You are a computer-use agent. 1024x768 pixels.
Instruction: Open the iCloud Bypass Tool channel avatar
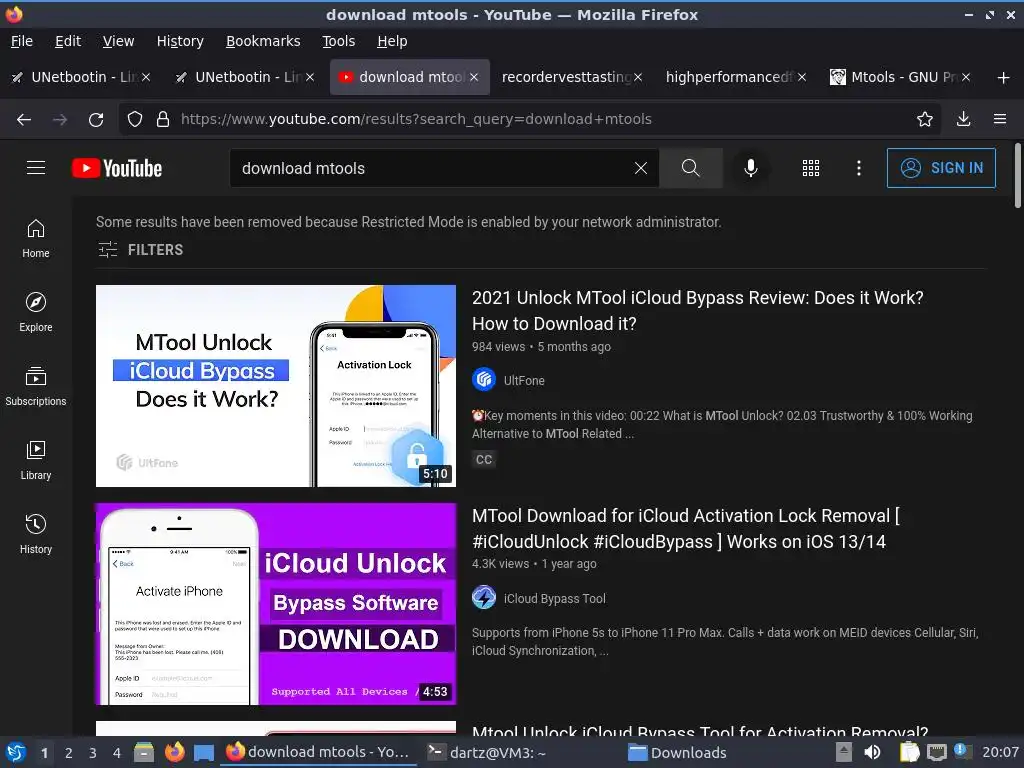click(484, 598)
